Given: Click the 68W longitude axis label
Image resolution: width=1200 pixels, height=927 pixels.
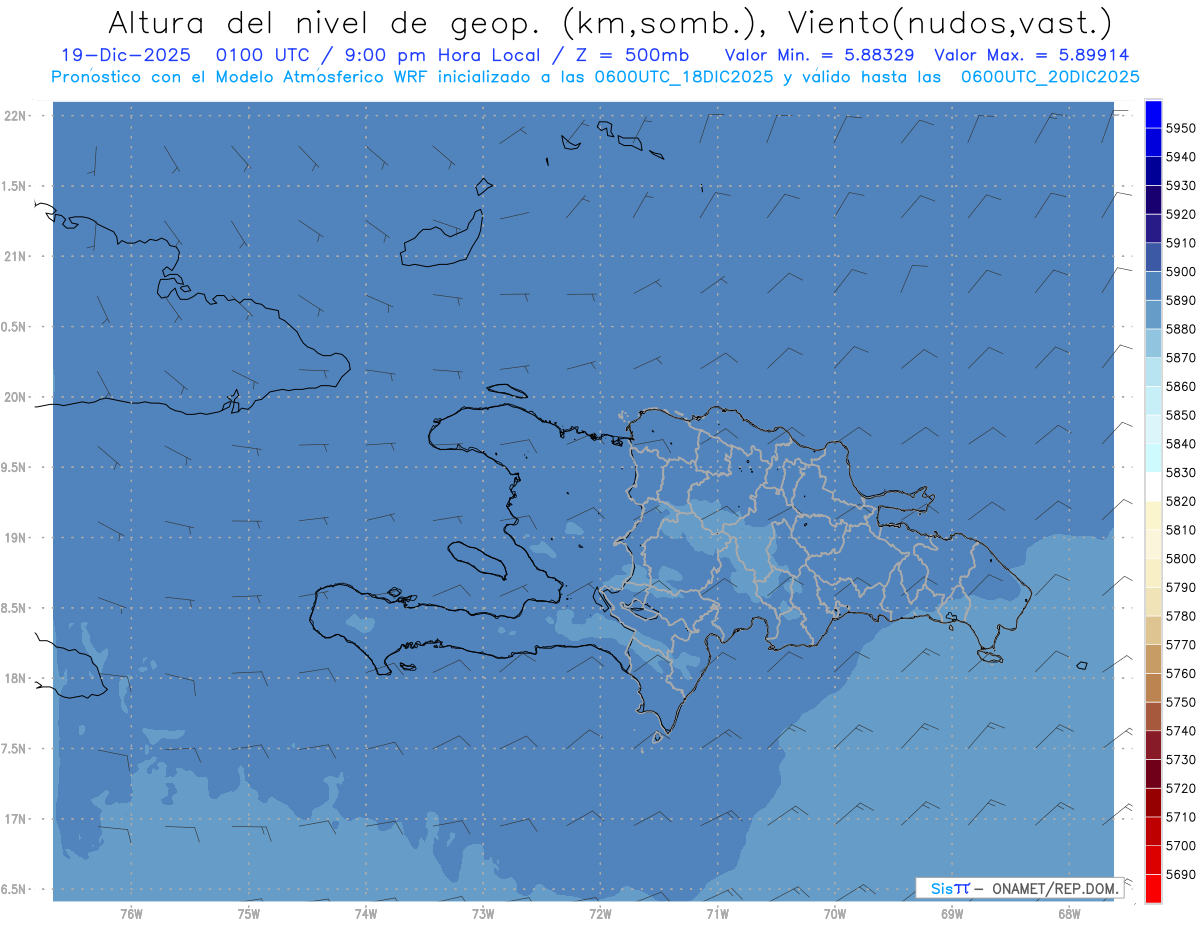Looking at the screenshot, I should (1068, 913).
